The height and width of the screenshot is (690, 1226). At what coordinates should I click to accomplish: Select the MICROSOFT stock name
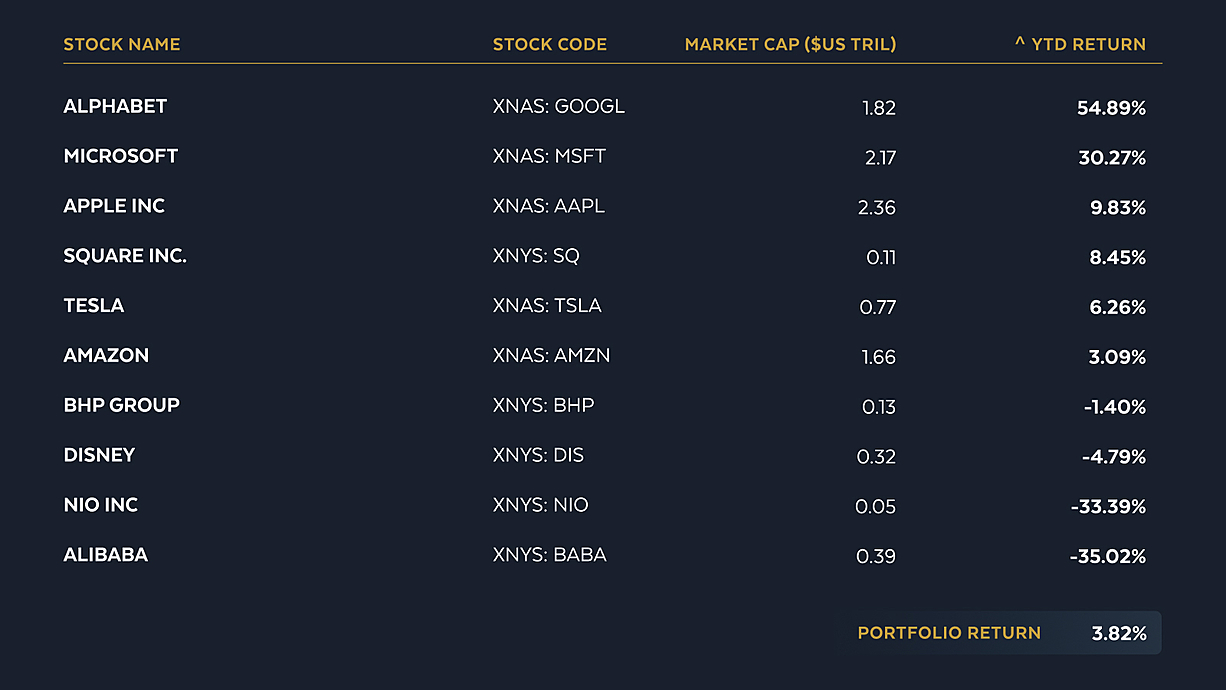120,156
